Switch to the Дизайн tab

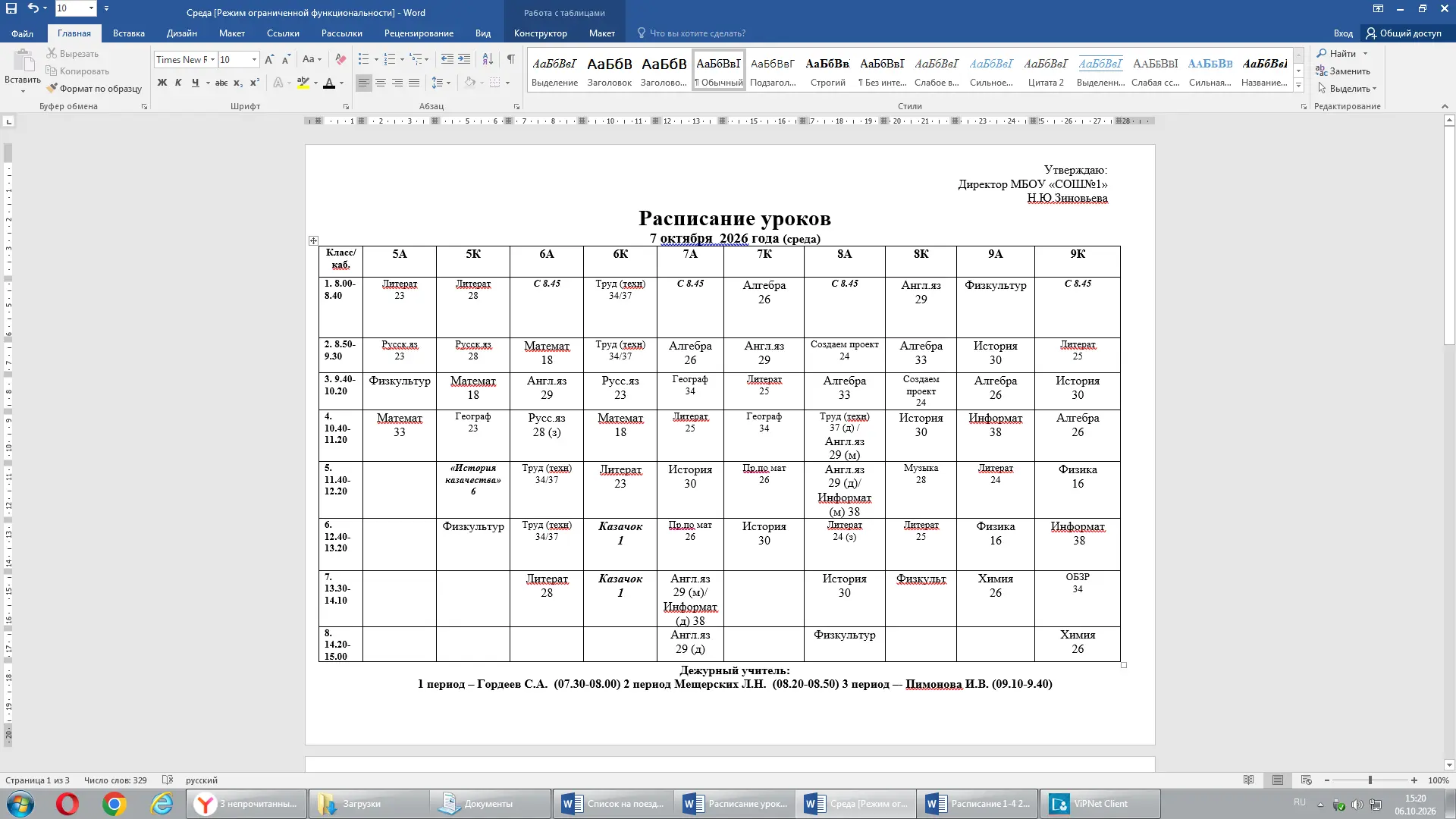182,33
